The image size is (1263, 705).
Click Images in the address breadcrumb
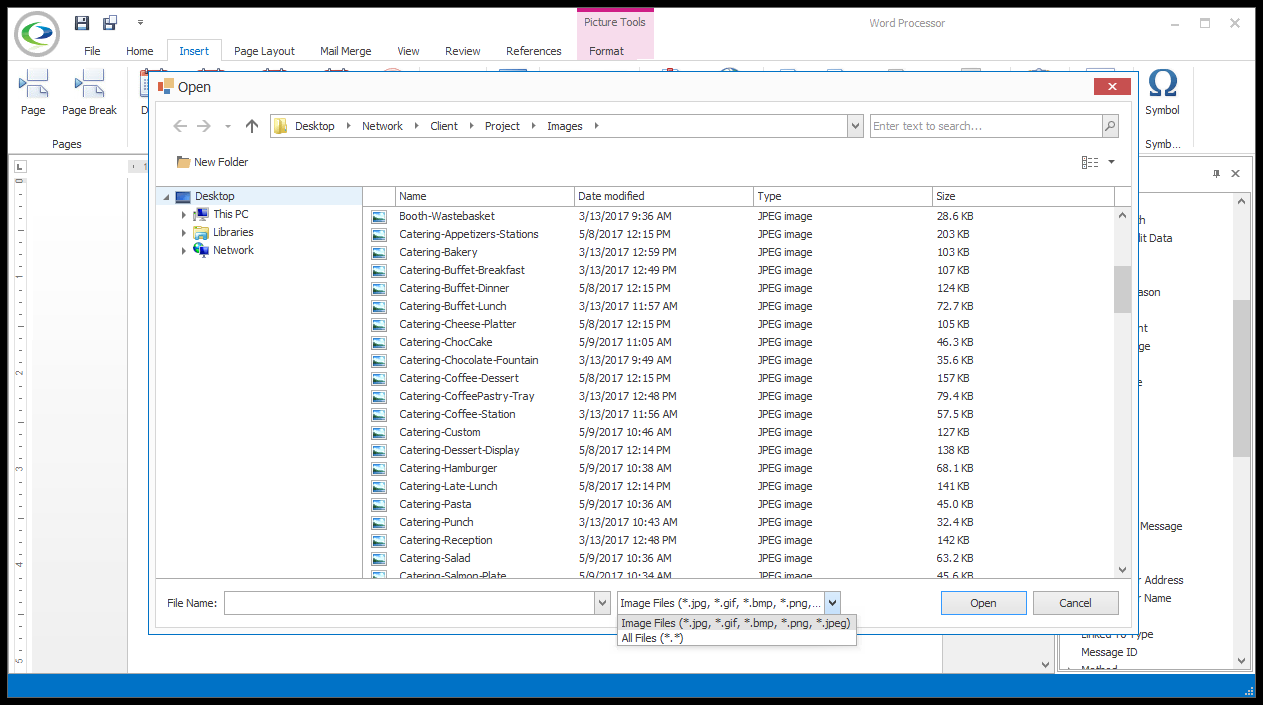564,126
